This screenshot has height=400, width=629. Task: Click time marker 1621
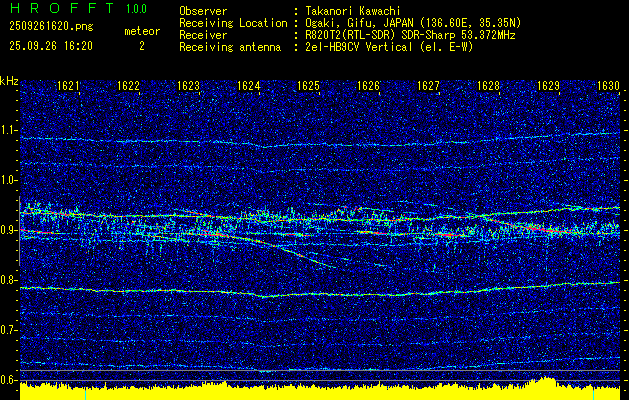point(68,85)
